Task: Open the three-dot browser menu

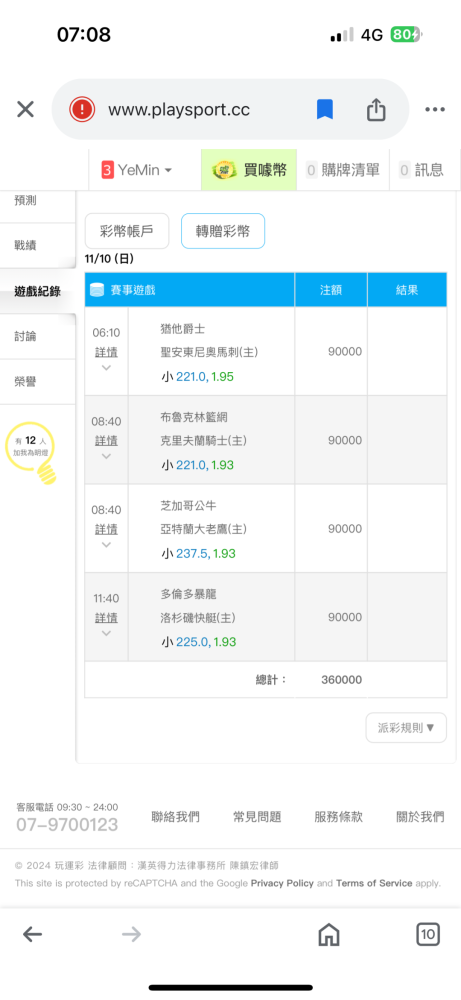Action: 435,110
